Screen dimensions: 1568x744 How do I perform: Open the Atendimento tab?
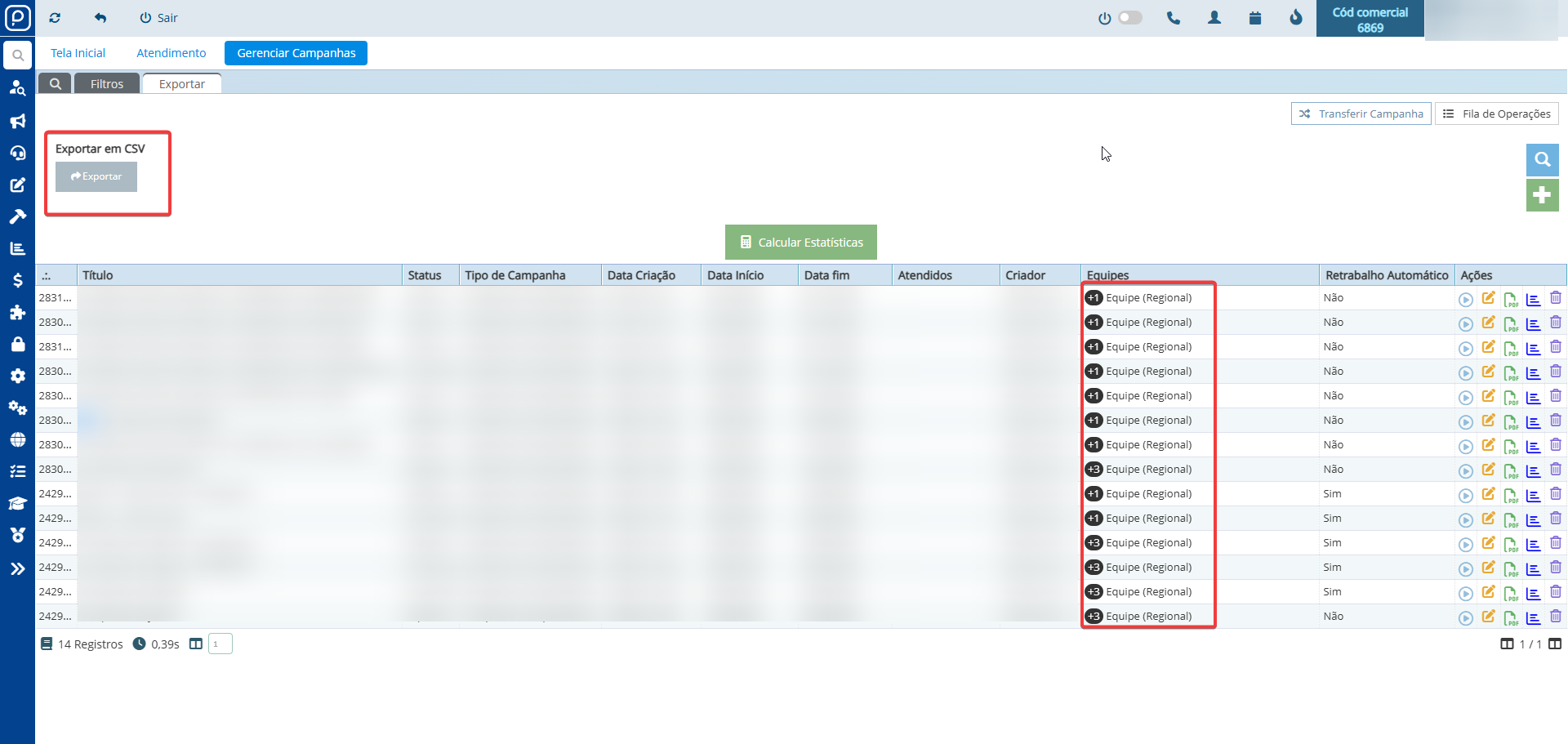(x=171, y=53)
